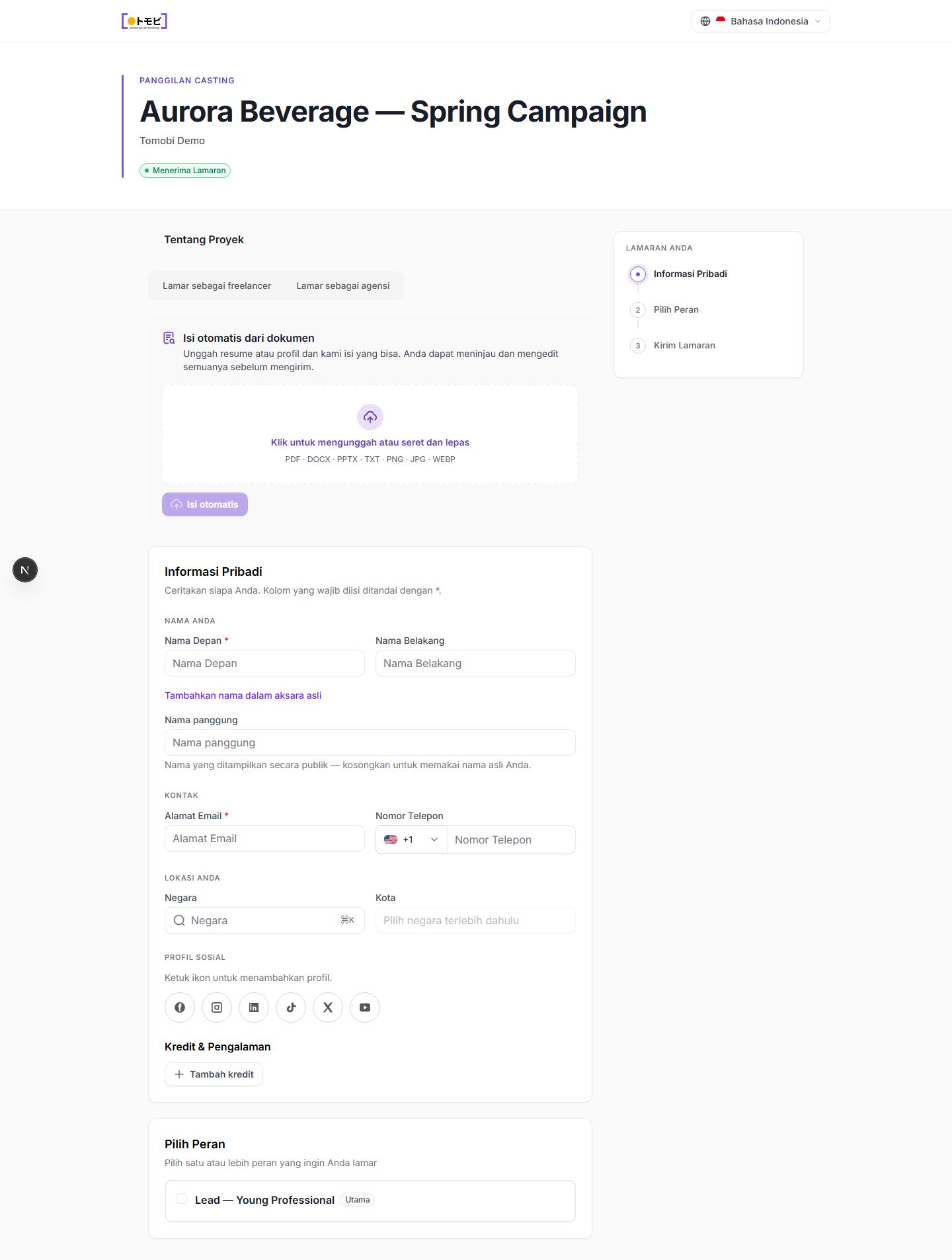Image resolution: width=952 pixels, height=1260 pixels.
Task: Select the Pilih Peran step in sidebar
Action: 676,309
